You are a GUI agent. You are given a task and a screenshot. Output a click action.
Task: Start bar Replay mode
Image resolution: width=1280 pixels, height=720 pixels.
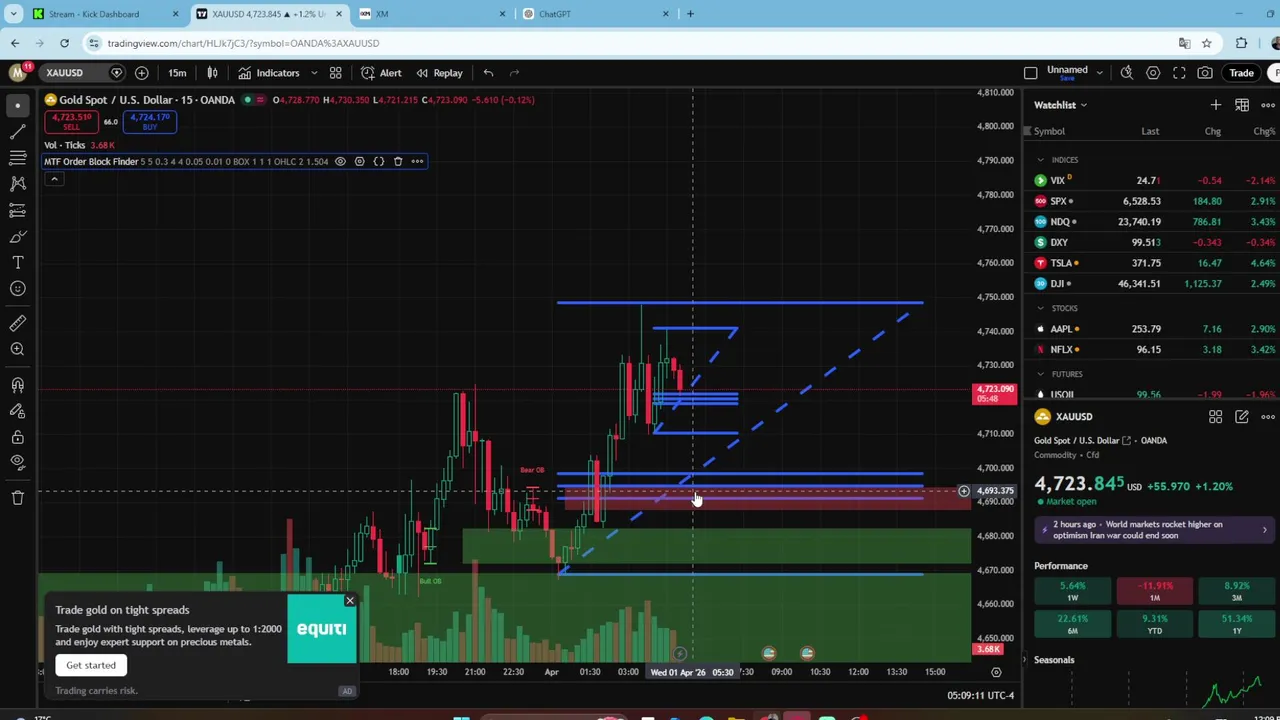[439, 72]
